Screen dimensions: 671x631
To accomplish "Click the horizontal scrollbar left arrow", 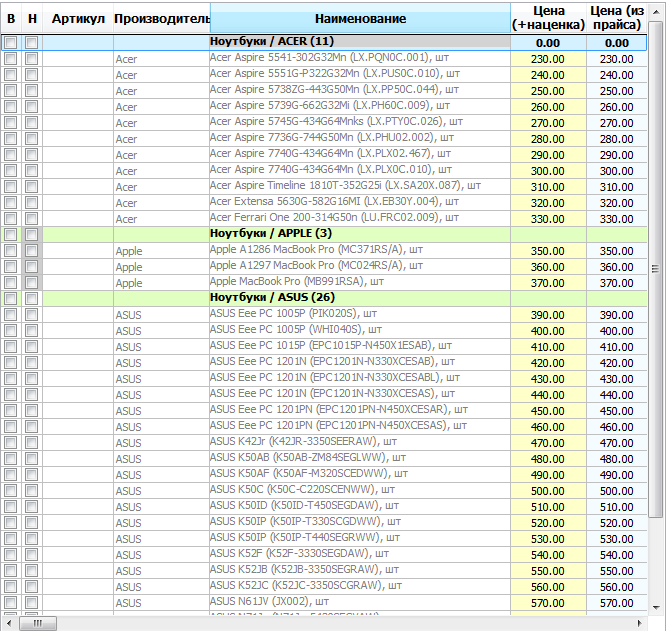I will point(9,623).
